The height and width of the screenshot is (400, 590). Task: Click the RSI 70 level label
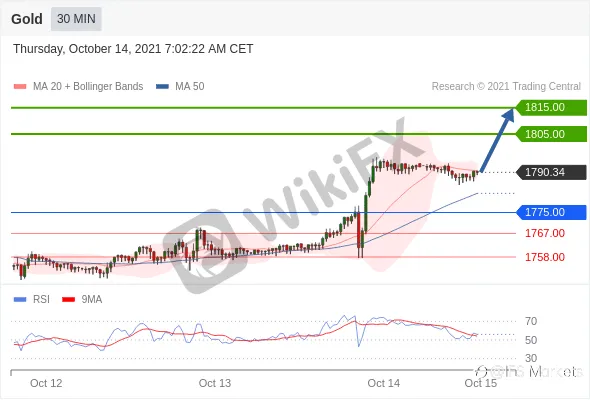[x=531, y=321]
